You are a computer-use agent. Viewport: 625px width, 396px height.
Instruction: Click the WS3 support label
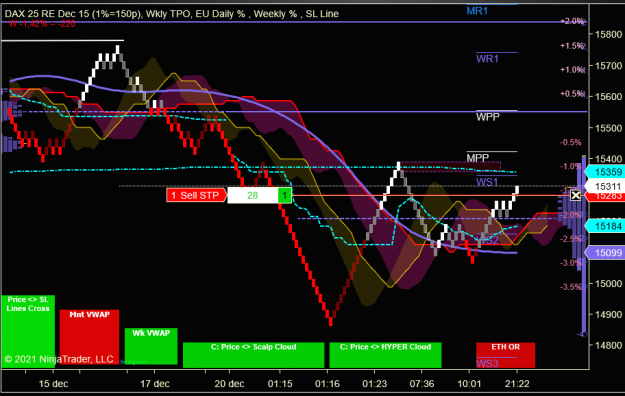(x=487, y=363)
